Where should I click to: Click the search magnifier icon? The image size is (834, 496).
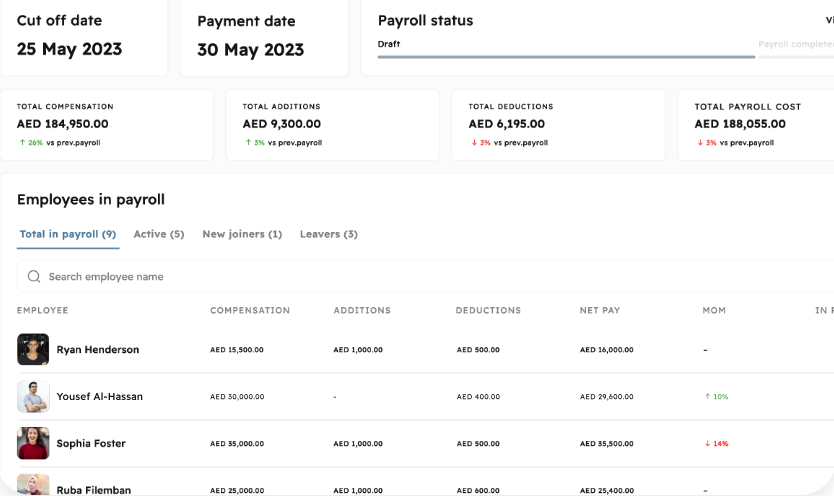pyautogui.click(x=34, y=276)
